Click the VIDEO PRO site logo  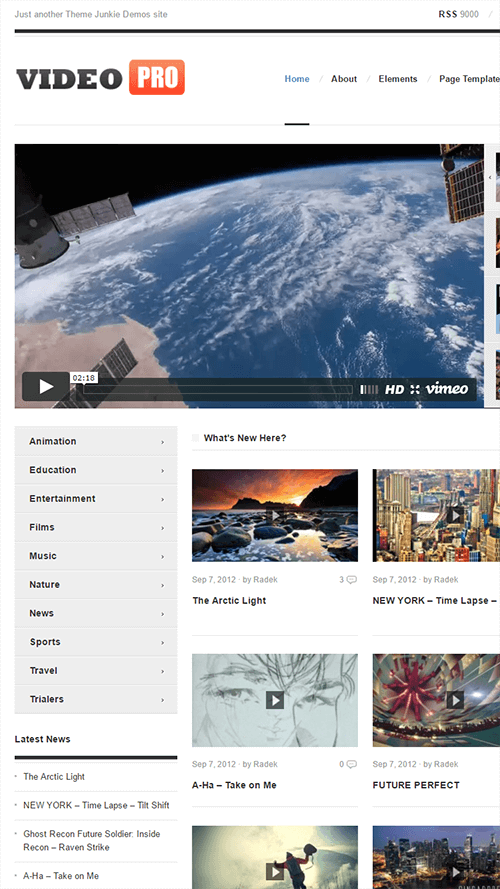click(x=100, y=78)
